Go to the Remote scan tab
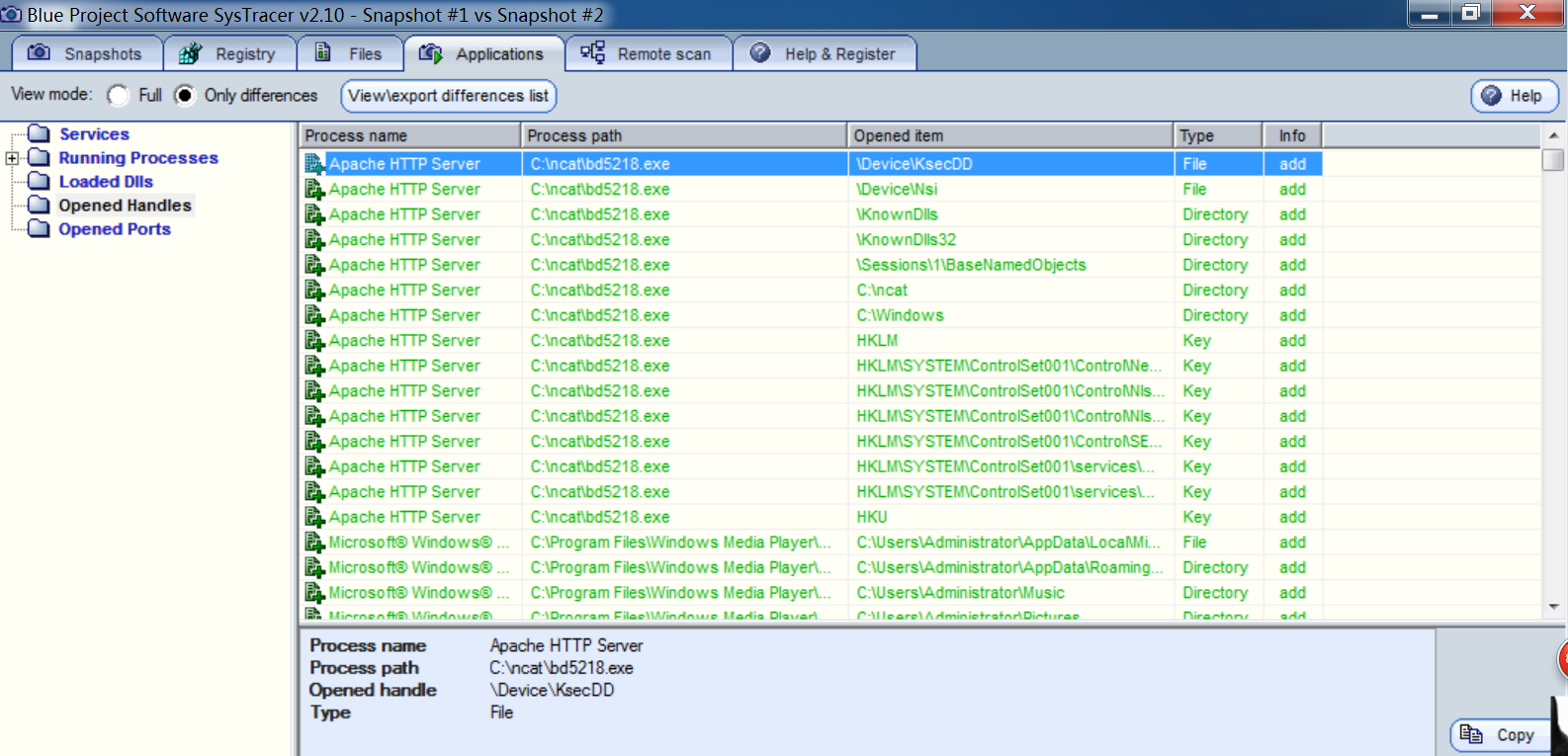The image size is (1568, 756). click(649, 53)
